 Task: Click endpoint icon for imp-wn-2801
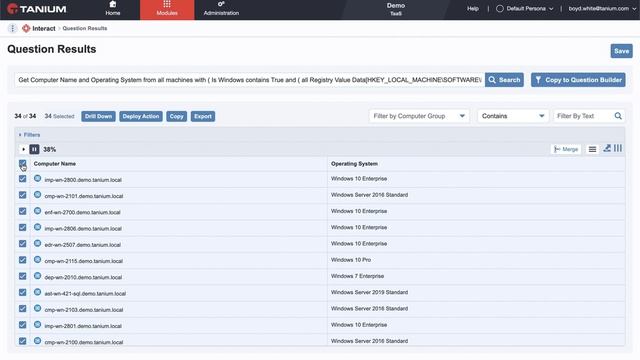coord(38,324)
